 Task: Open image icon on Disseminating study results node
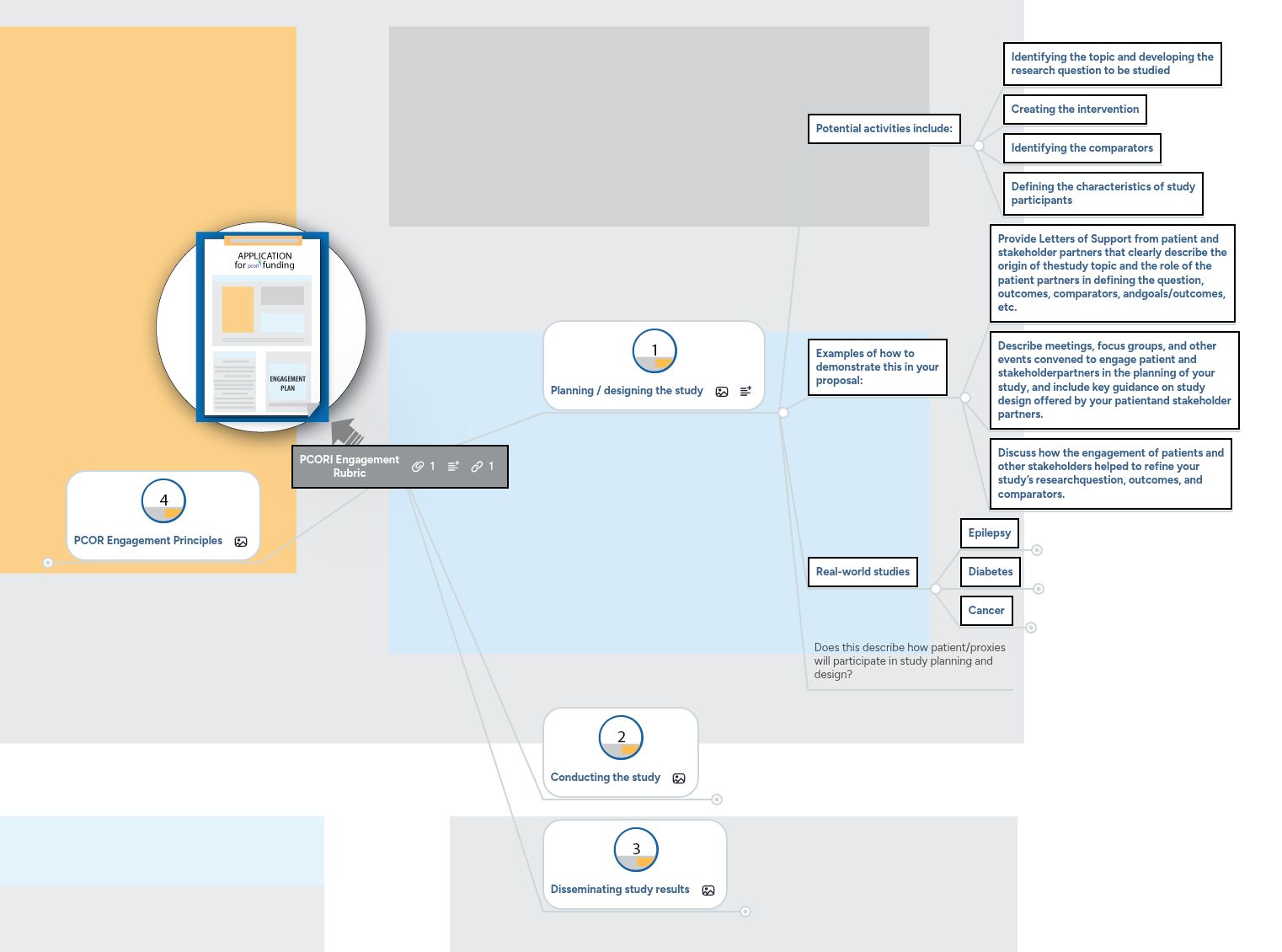coord(708,890)
